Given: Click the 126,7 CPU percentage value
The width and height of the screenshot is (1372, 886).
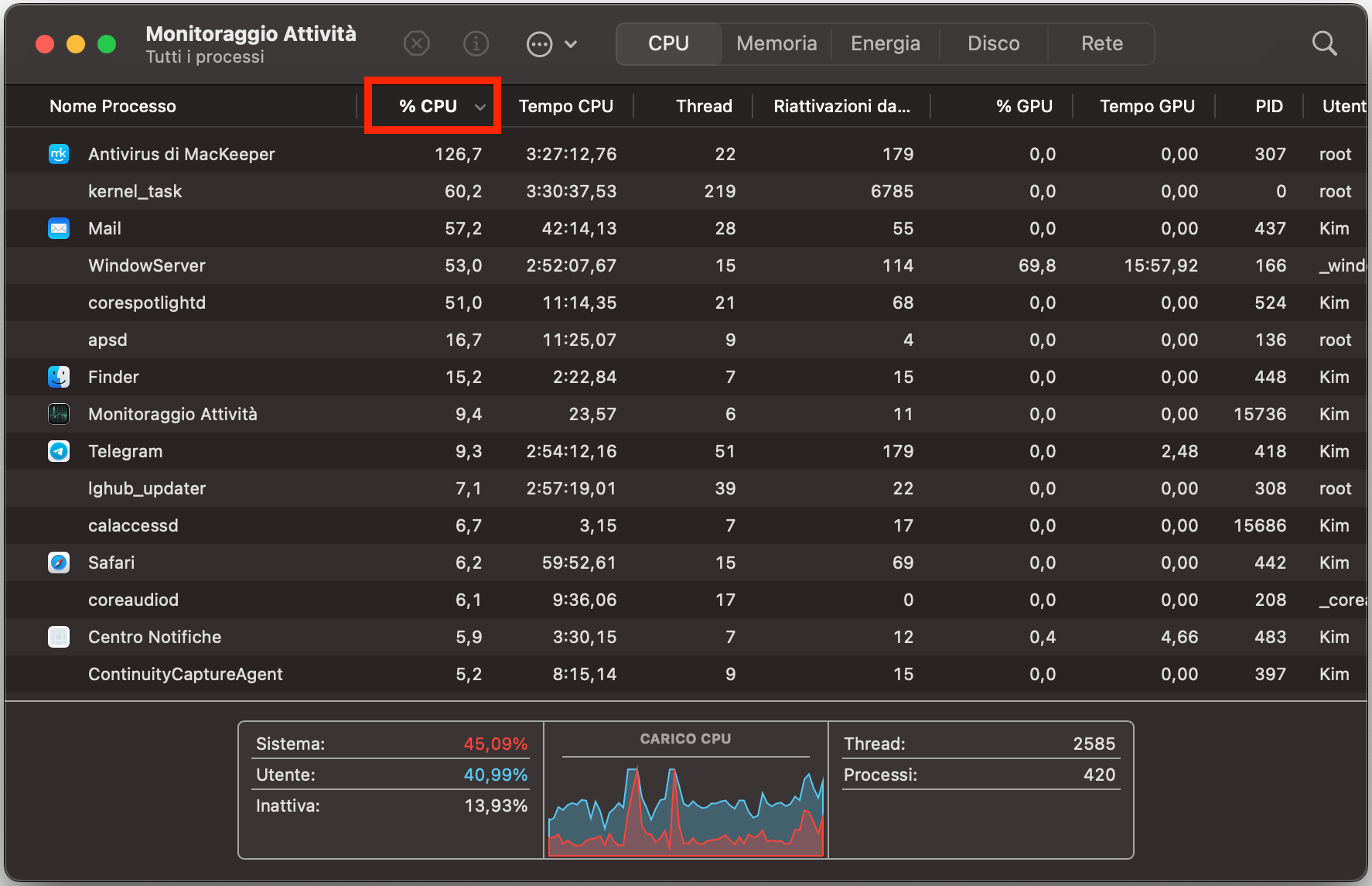Looking at the screenshot, I should (458, 154).
